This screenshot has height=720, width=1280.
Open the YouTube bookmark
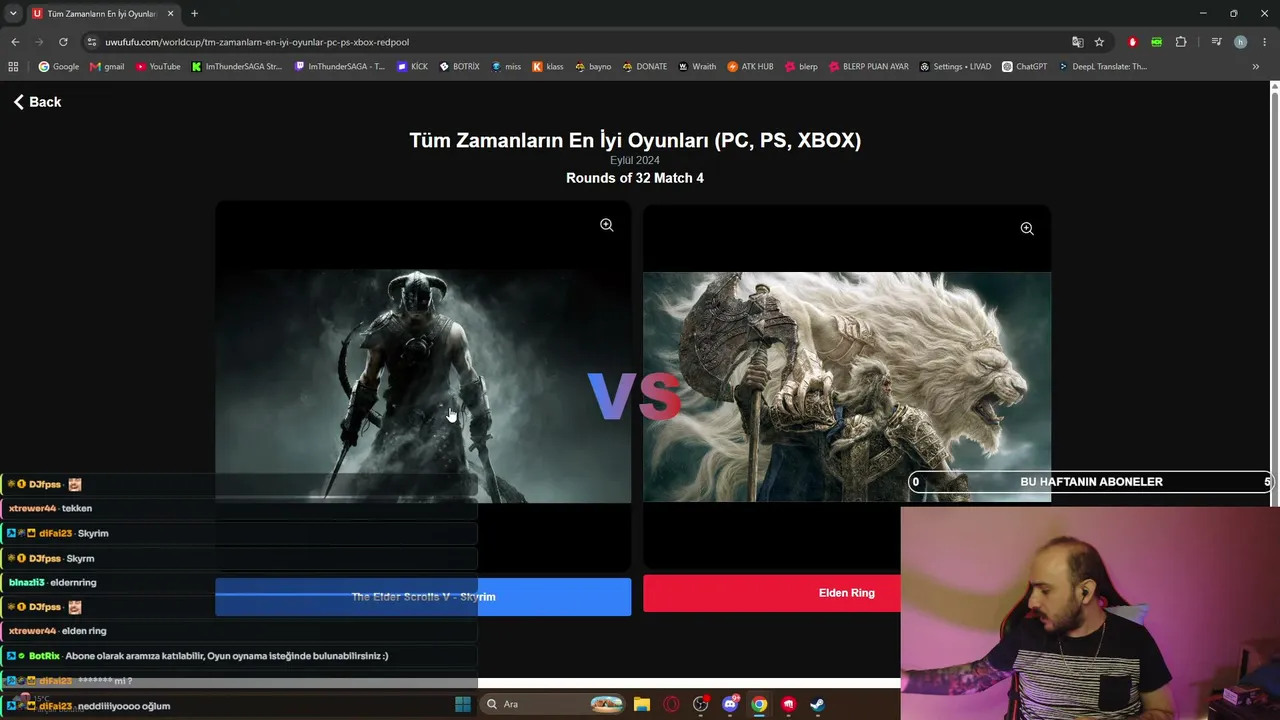(157, 67)
